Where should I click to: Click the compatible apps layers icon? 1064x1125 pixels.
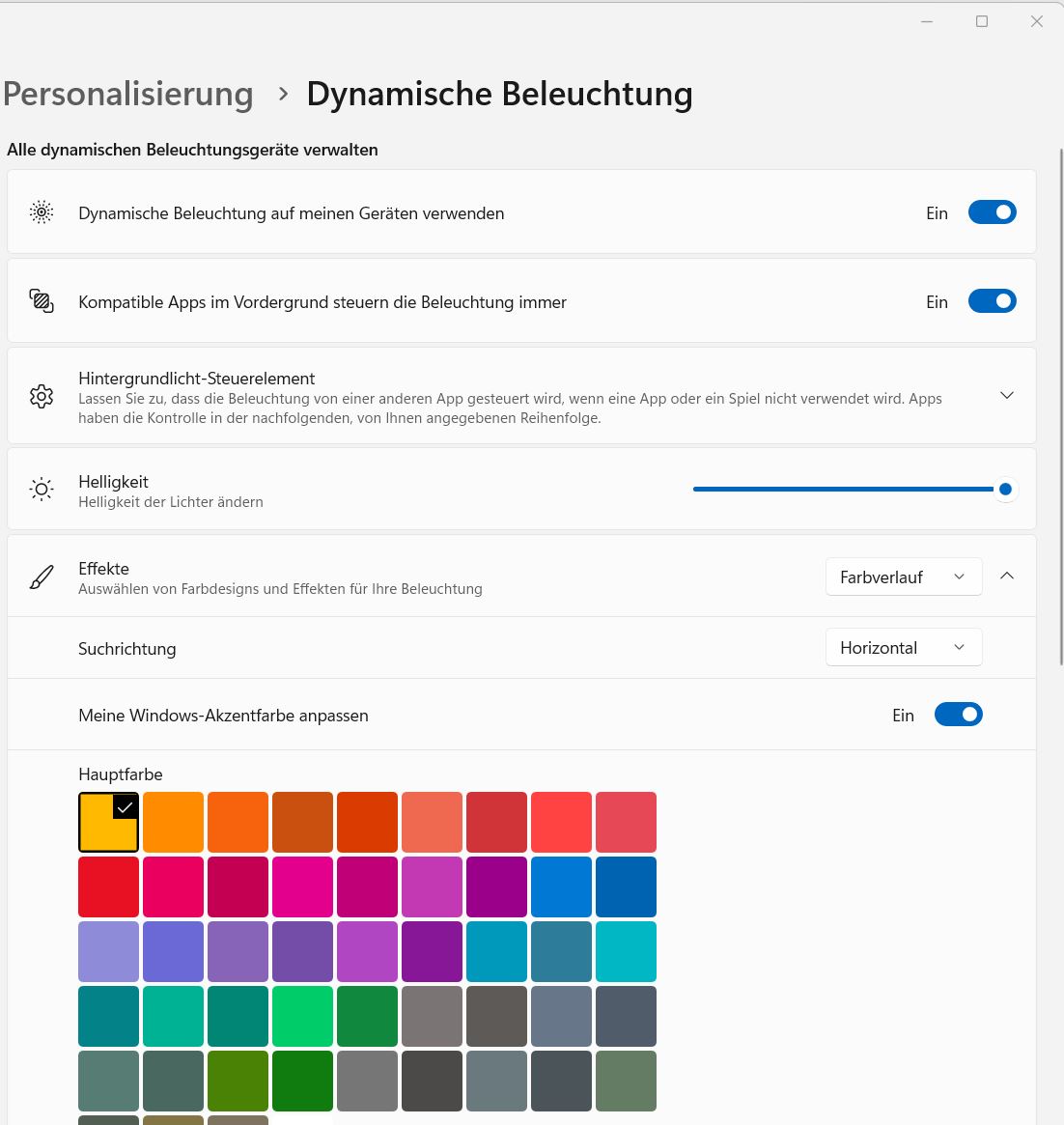42,301
